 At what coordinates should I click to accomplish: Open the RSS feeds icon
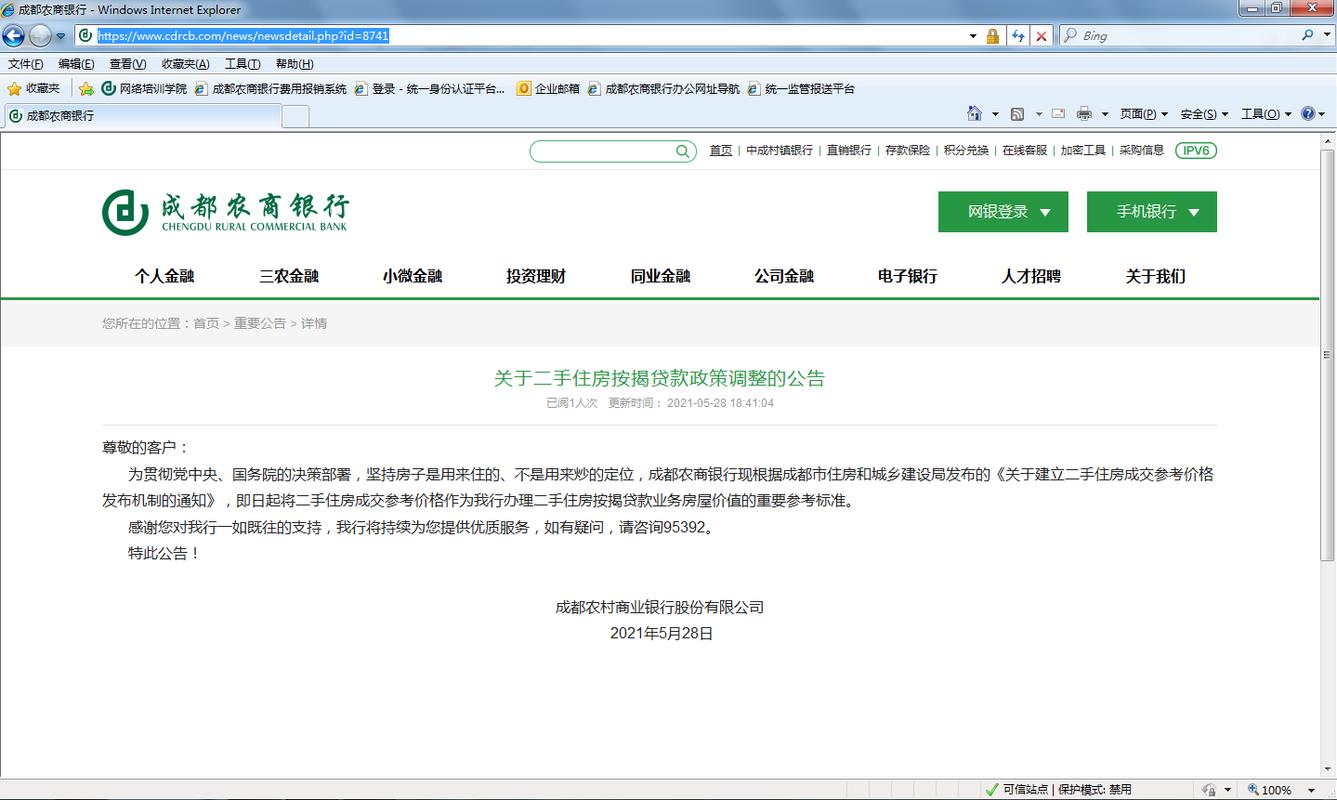click(x=1018, y=113)
